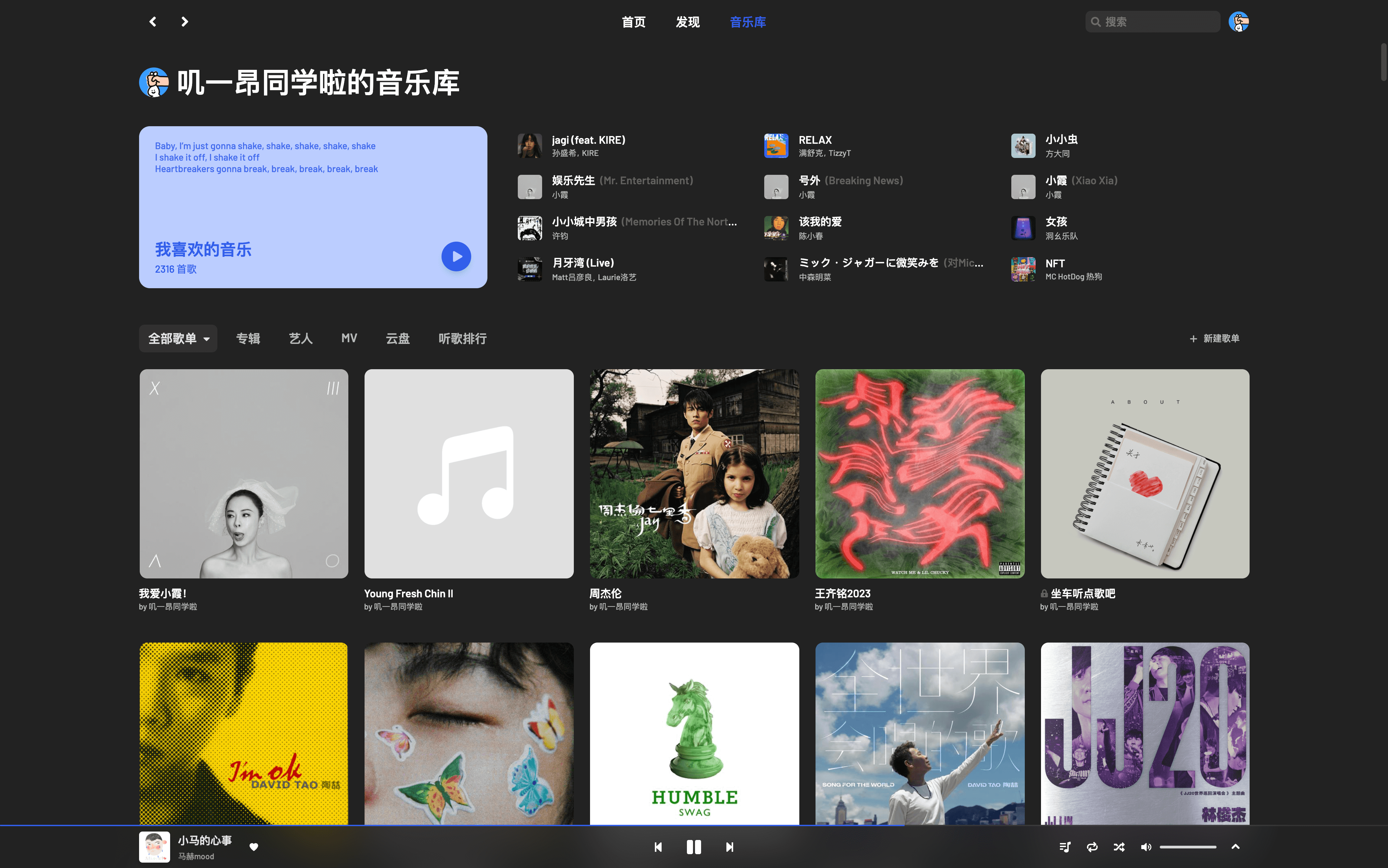Click the jagi (feat. KIRE) album cover

click(529, 146)
